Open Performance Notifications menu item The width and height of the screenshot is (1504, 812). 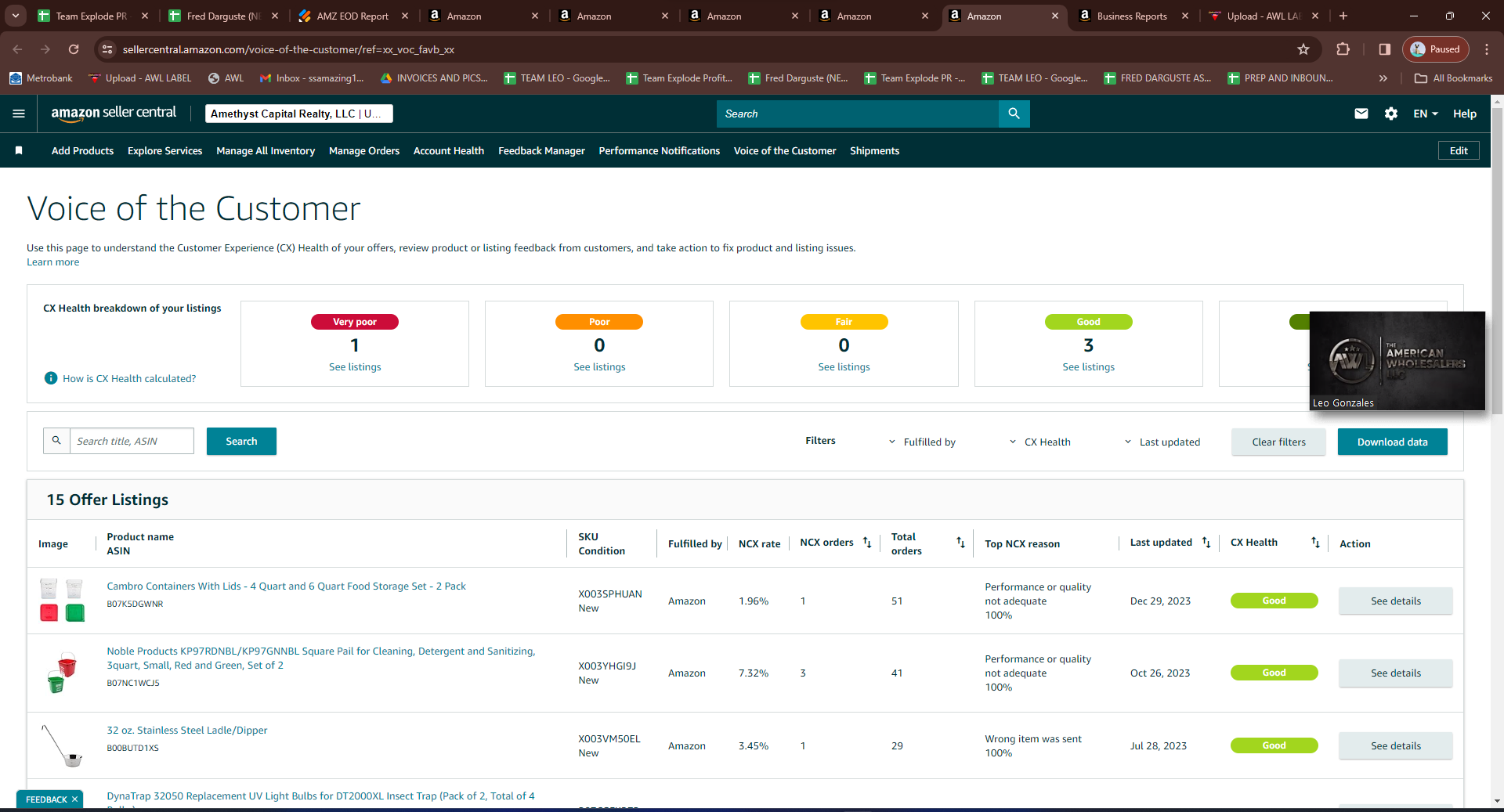click(660, 150)
